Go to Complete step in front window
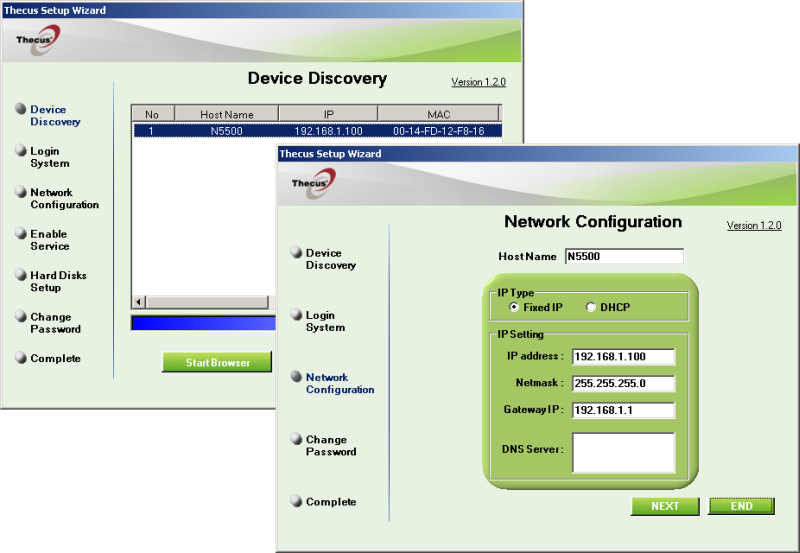 pyautogui.click(x=331, y=502)
